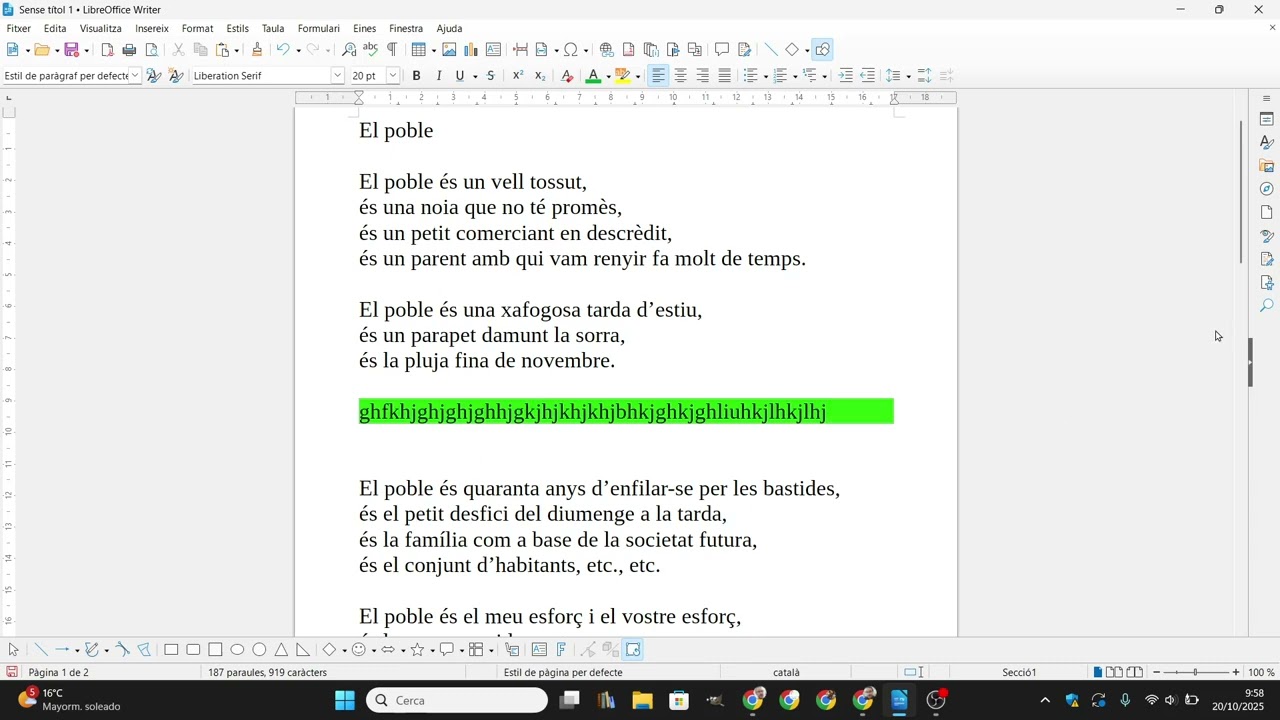Insert a hyperlink
The image size is (1280, 720).
(x=606, y=49)
